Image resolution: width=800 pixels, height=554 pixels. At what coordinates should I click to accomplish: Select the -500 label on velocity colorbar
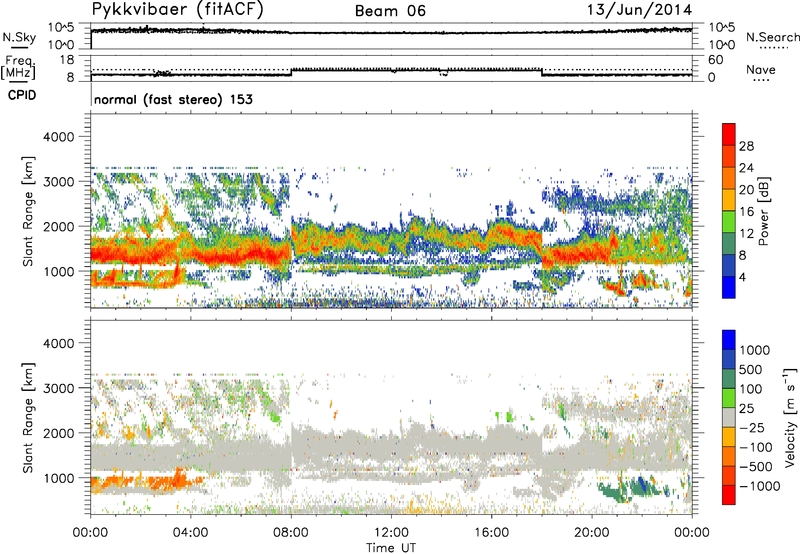coord(755,467)
